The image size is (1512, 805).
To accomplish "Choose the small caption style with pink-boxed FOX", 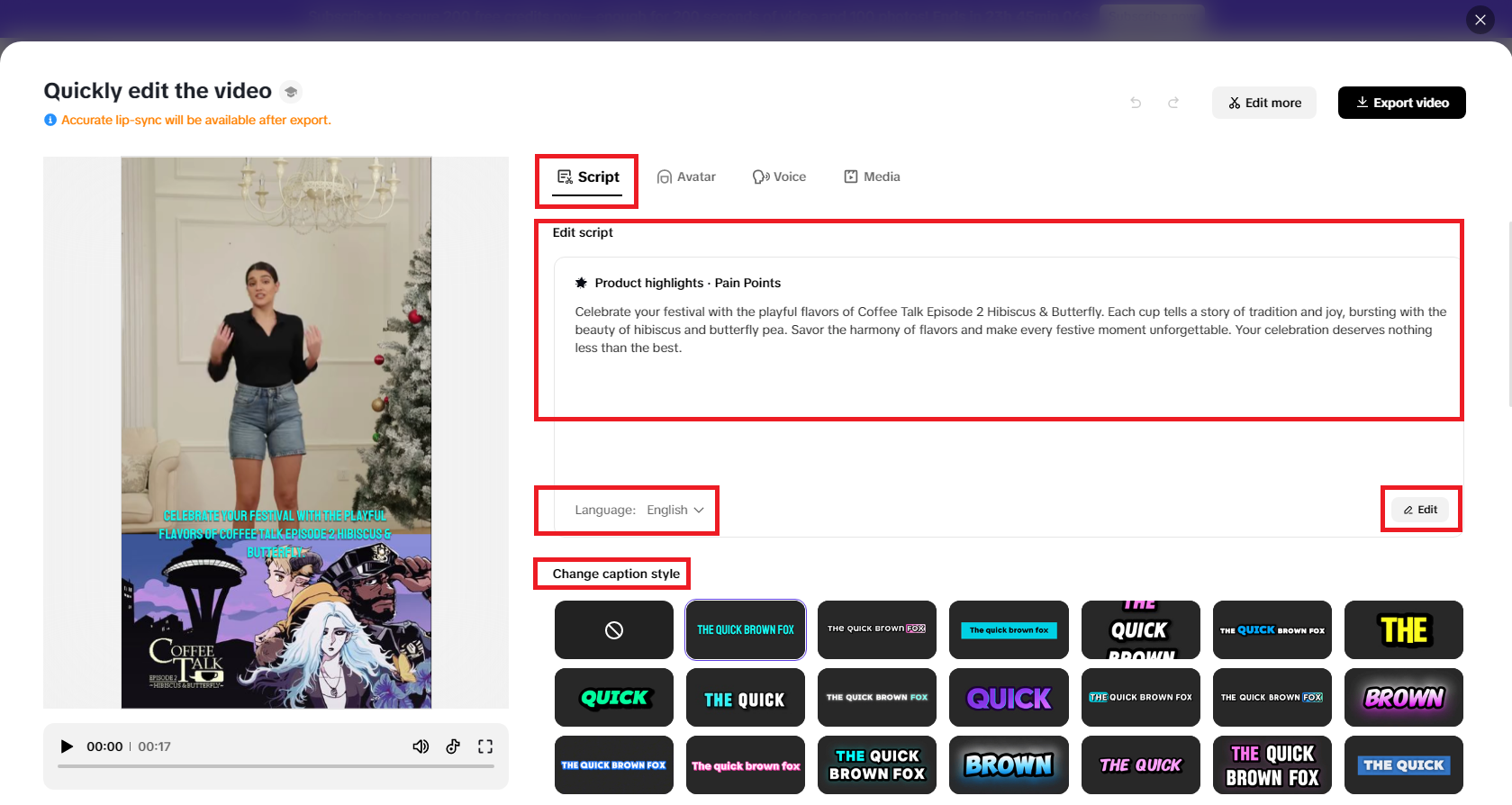I will pyautogui.click(x=877, y=630).
